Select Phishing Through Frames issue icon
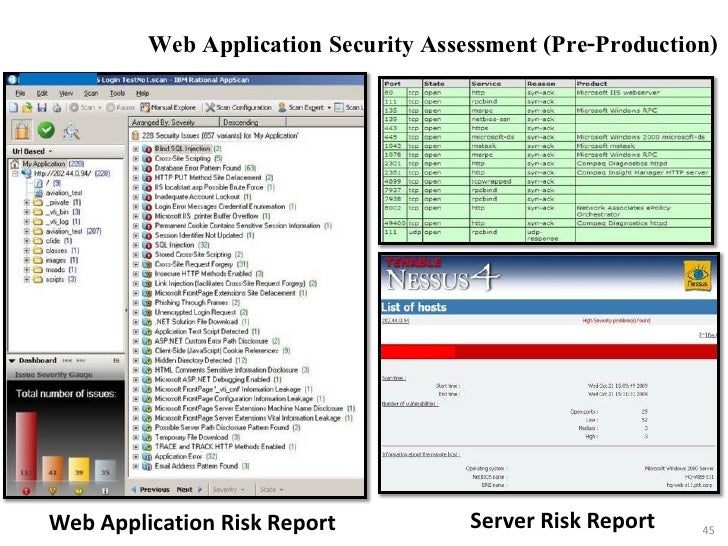 (147, 303)
